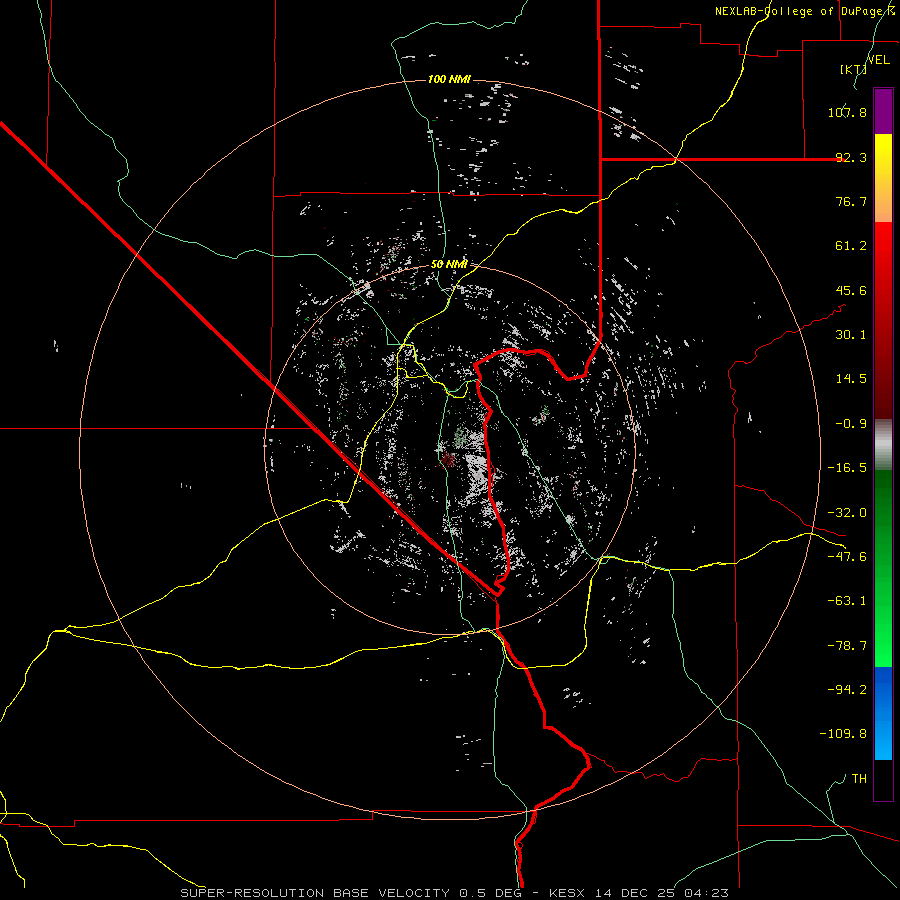Click the -32.0 scale value

pyautogui.click(x=847, y=513)
